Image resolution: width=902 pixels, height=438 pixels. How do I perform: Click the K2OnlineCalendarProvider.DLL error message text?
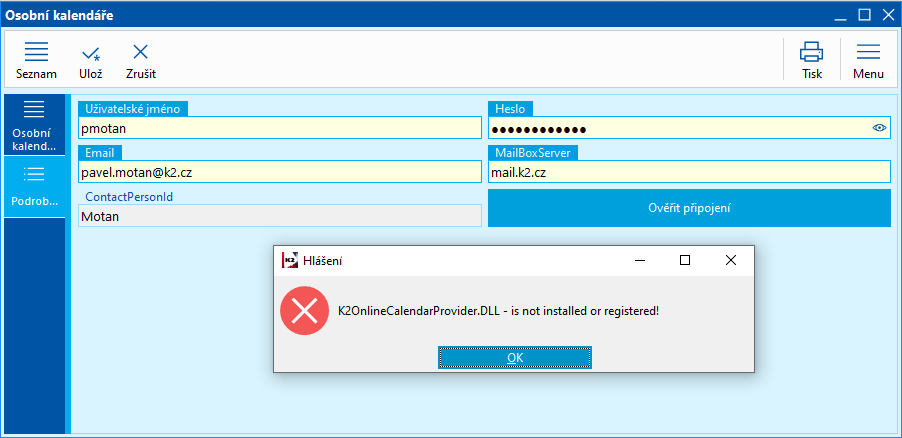pyautogui.click(x=498, y=311)
